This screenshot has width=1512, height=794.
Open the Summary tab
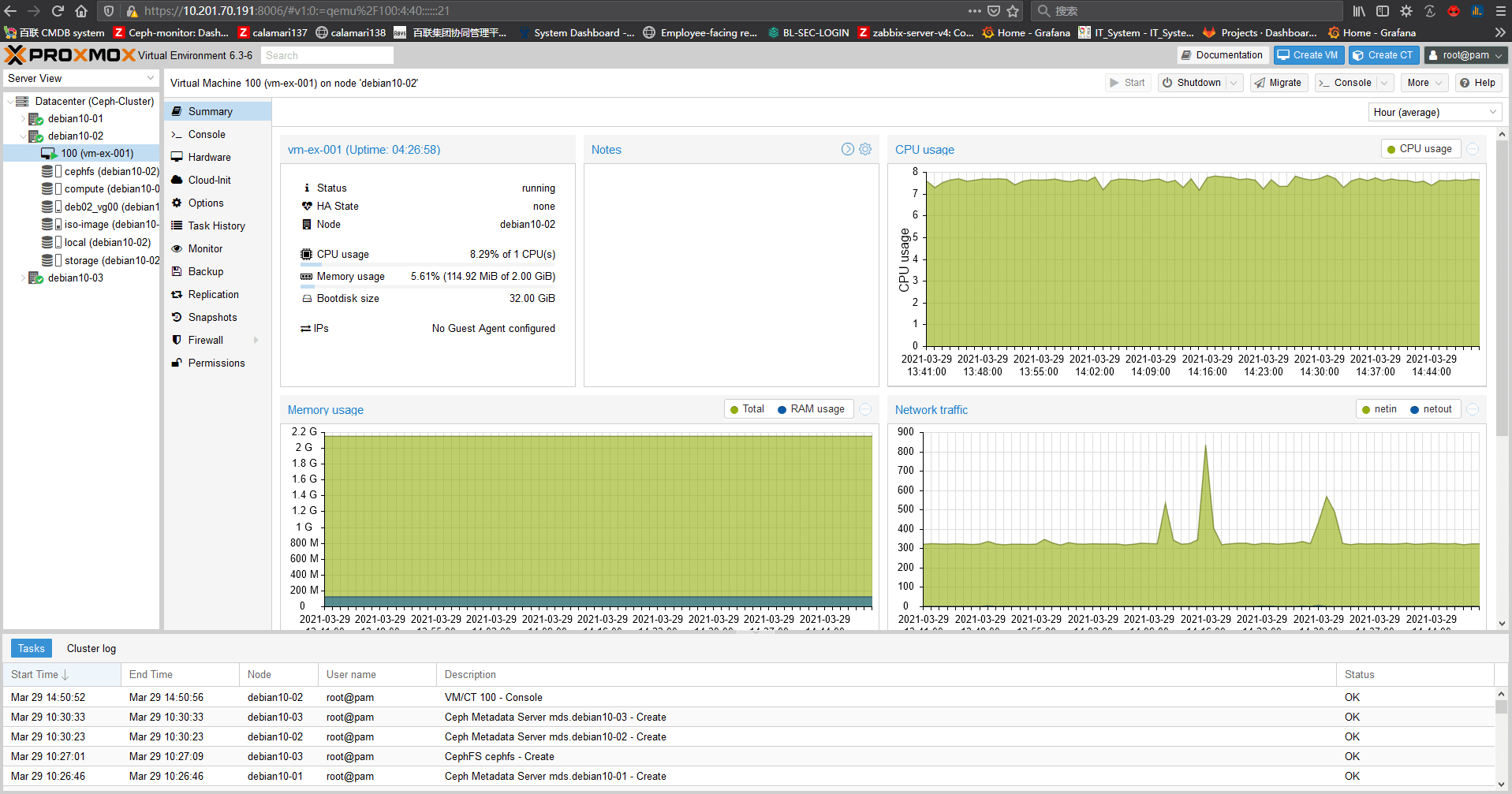click(x=218, y=111)
